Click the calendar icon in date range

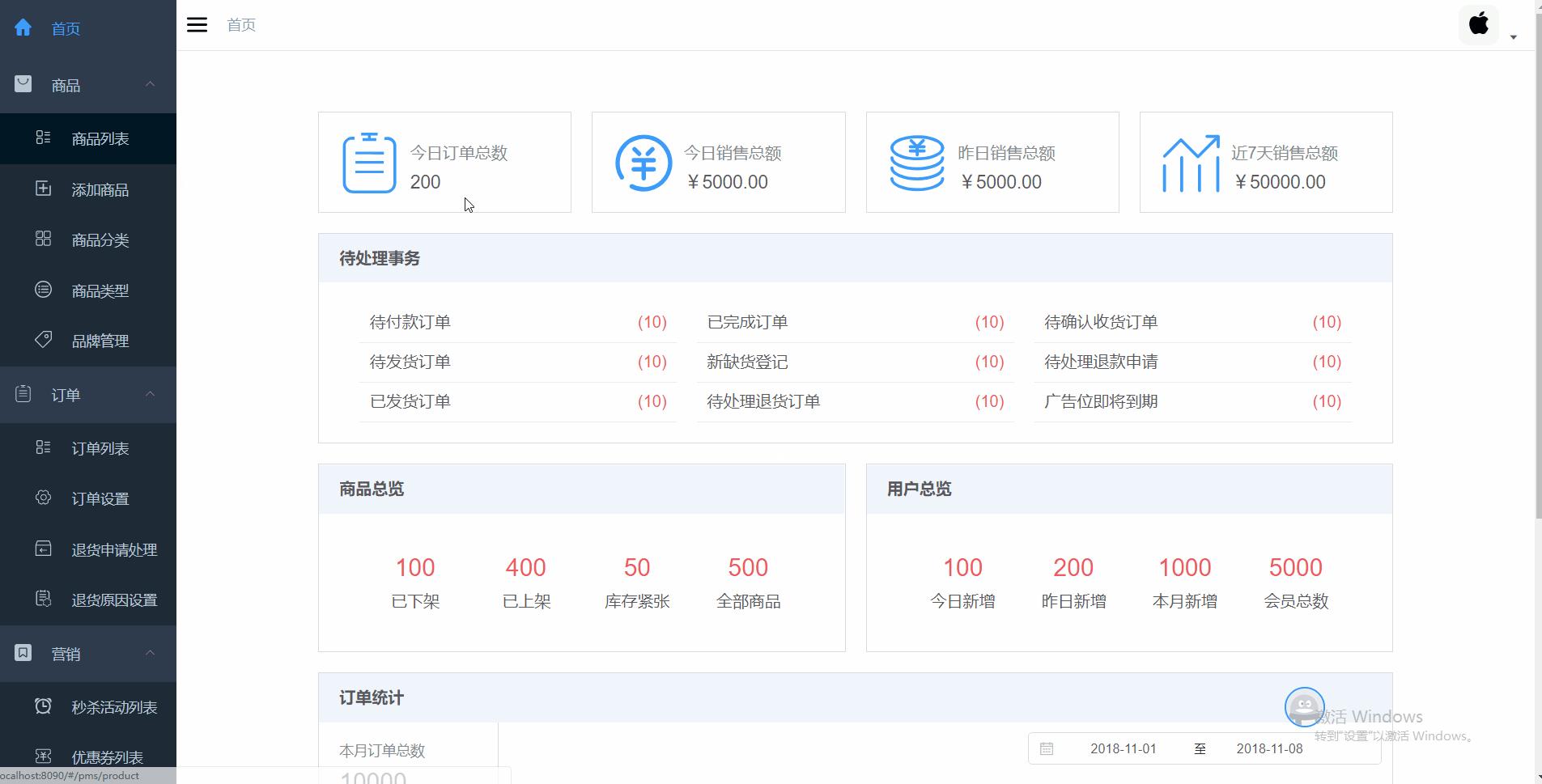click(x=1047, y=748)
